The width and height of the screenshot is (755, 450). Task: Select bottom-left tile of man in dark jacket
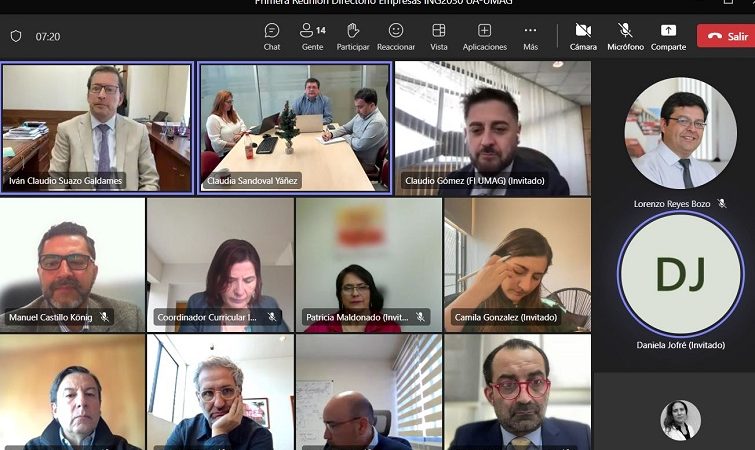tap(72, 392)
